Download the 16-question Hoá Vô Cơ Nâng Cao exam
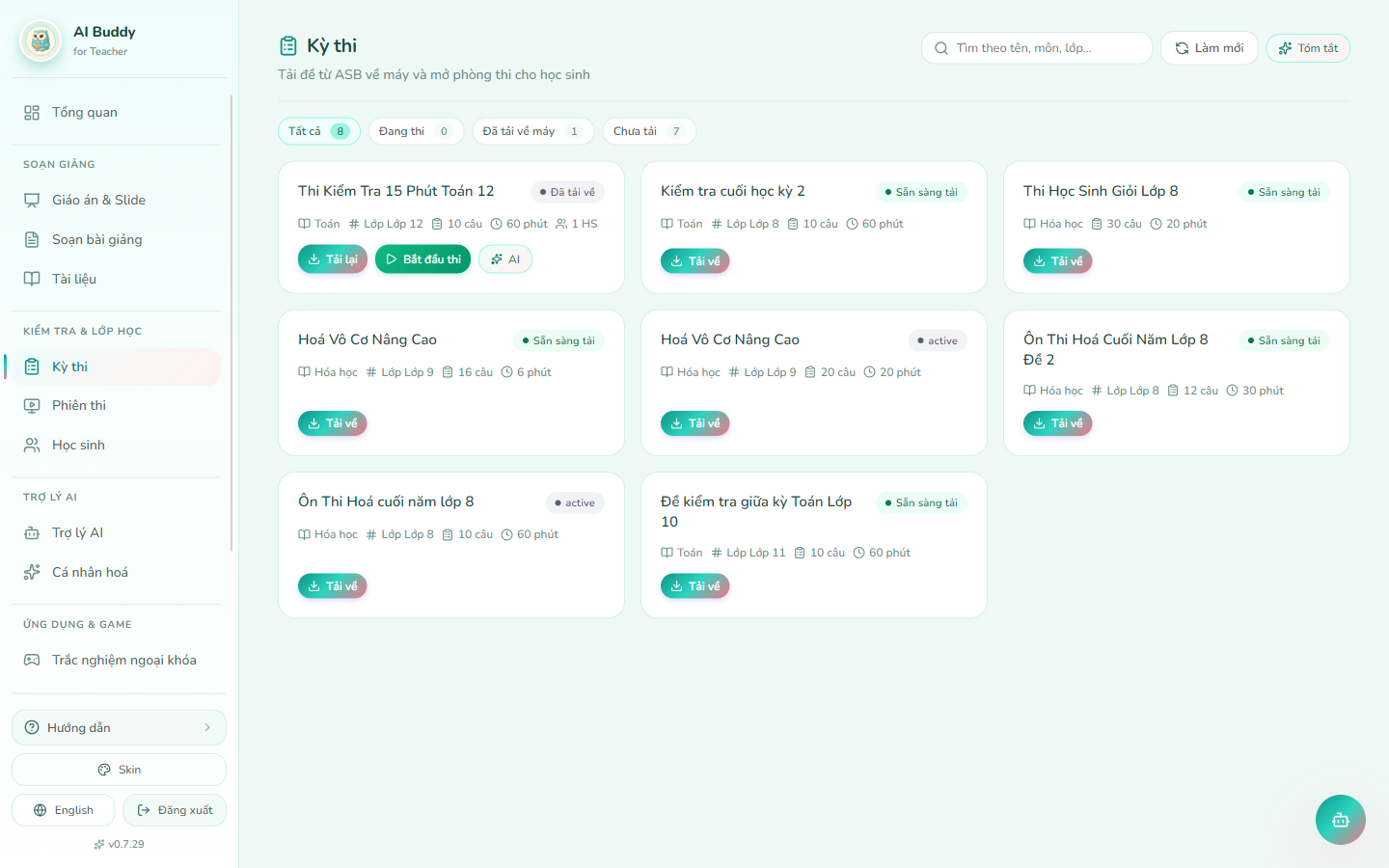 (333, 423)
